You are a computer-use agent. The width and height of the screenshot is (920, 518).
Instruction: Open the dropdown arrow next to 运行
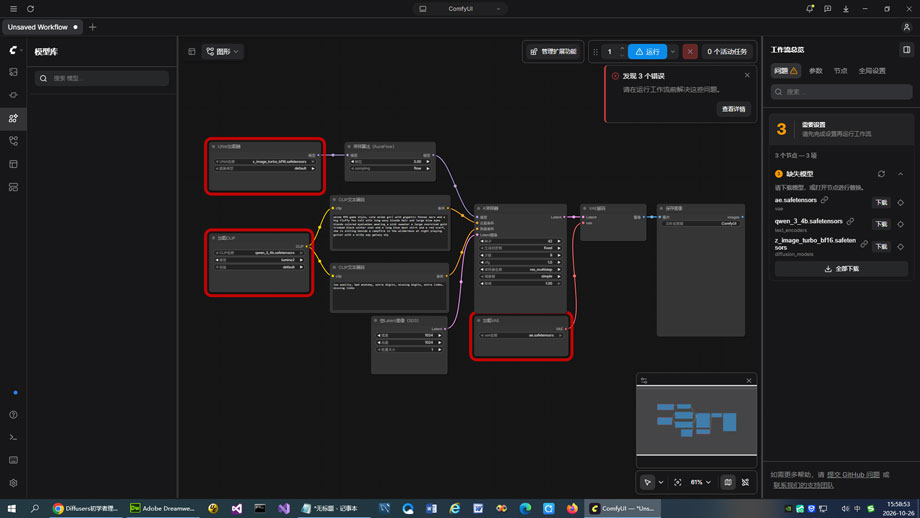[x=673, y=52]
